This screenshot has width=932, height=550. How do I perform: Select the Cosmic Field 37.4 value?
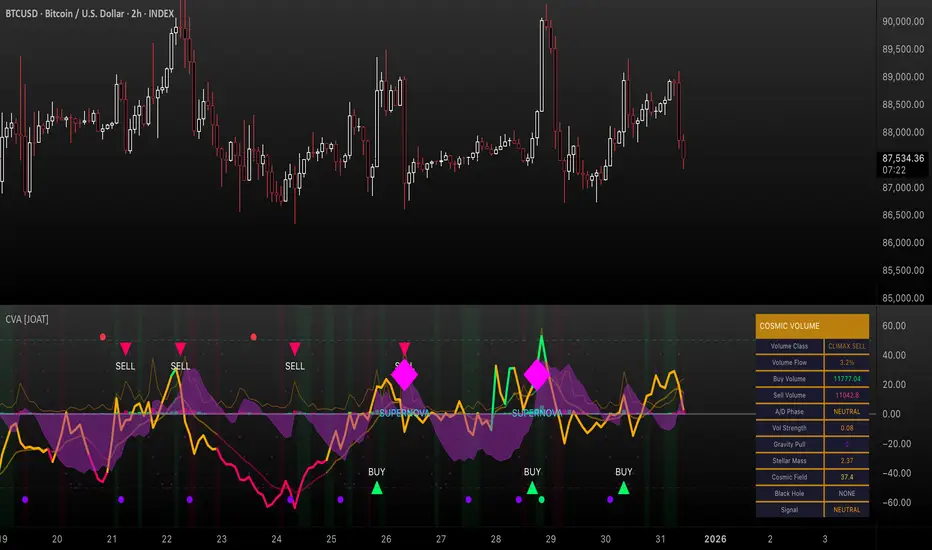tap(846, 477)
